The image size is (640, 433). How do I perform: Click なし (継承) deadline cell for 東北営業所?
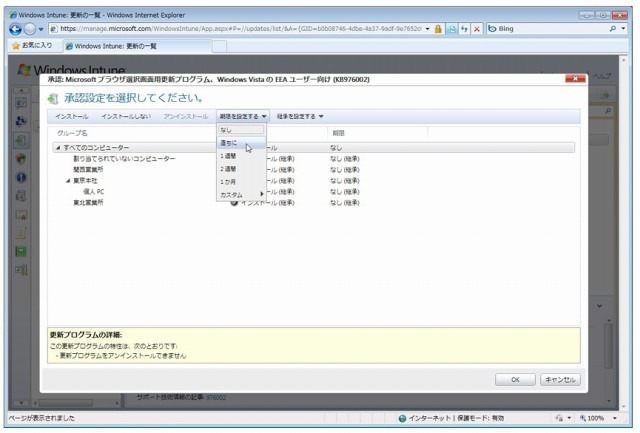344,202
